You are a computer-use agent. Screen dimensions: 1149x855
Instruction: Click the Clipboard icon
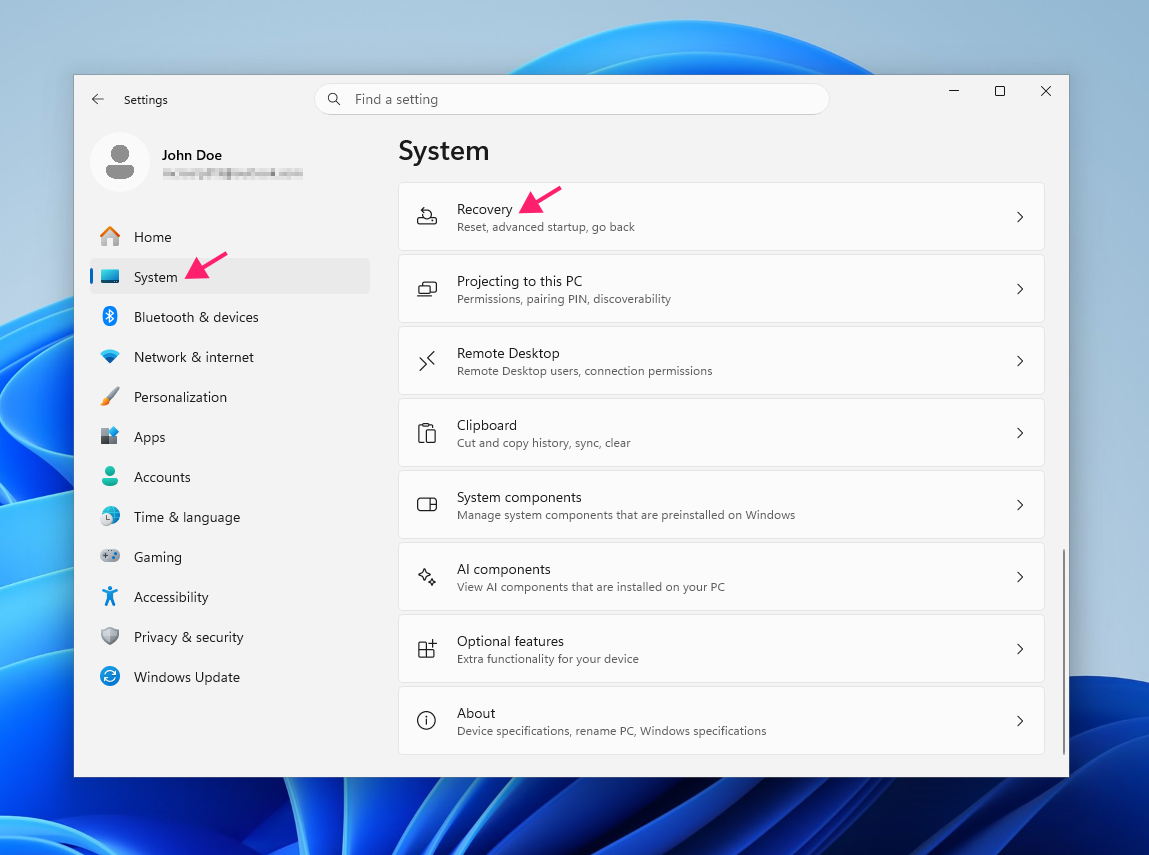(426, 433)
